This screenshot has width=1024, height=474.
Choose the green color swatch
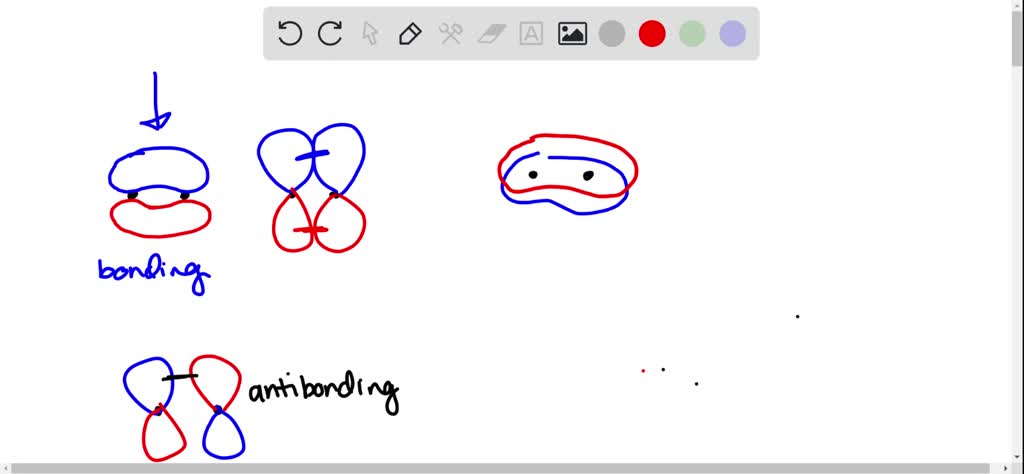tap(692, 33)
